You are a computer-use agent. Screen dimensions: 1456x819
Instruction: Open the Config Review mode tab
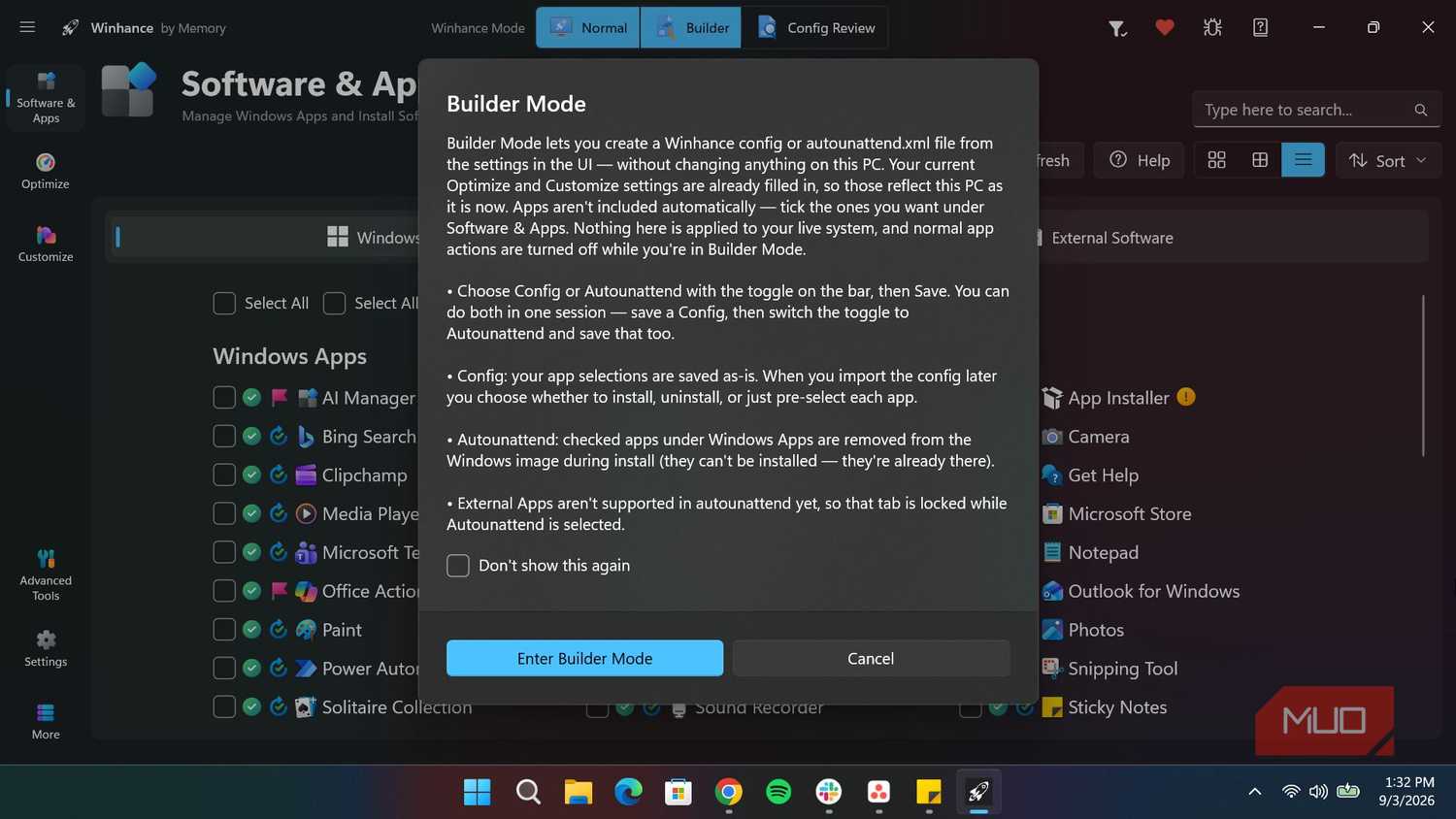(x=815, y=28)
